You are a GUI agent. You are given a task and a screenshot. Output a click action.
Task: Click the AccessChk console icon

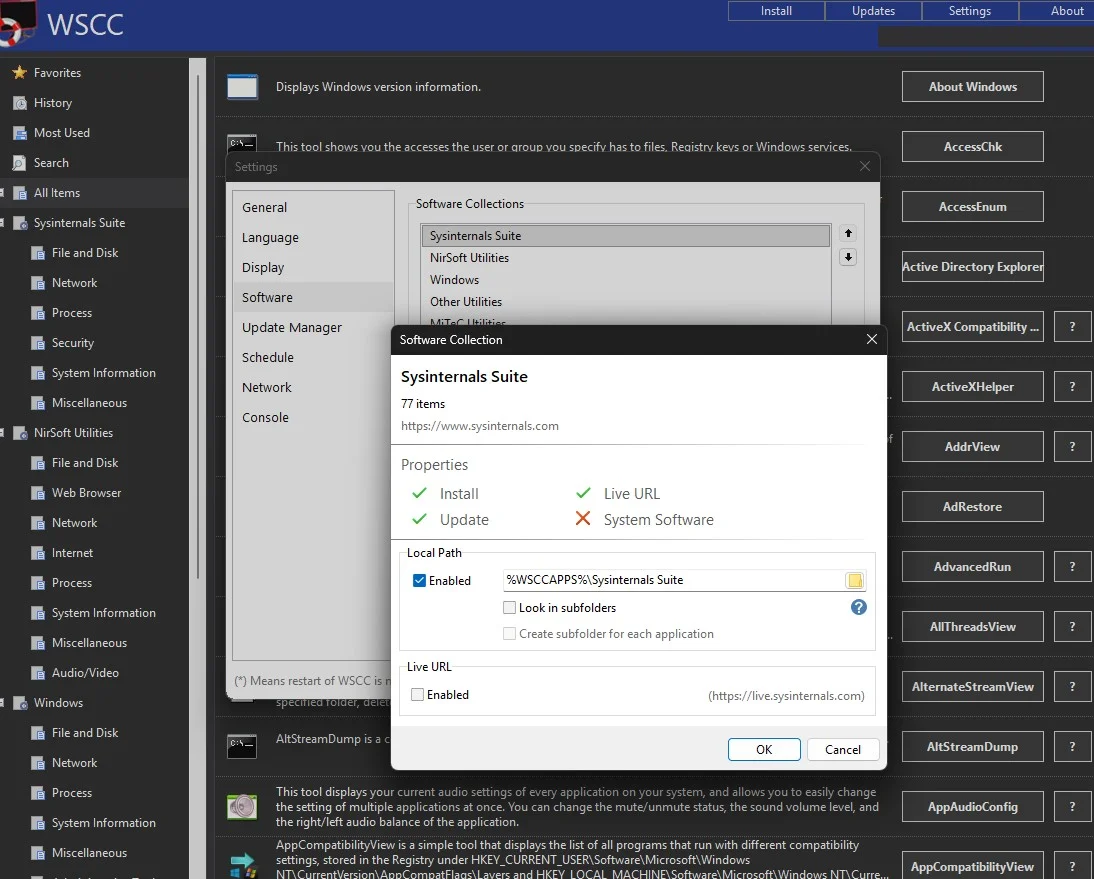(242, 143)
